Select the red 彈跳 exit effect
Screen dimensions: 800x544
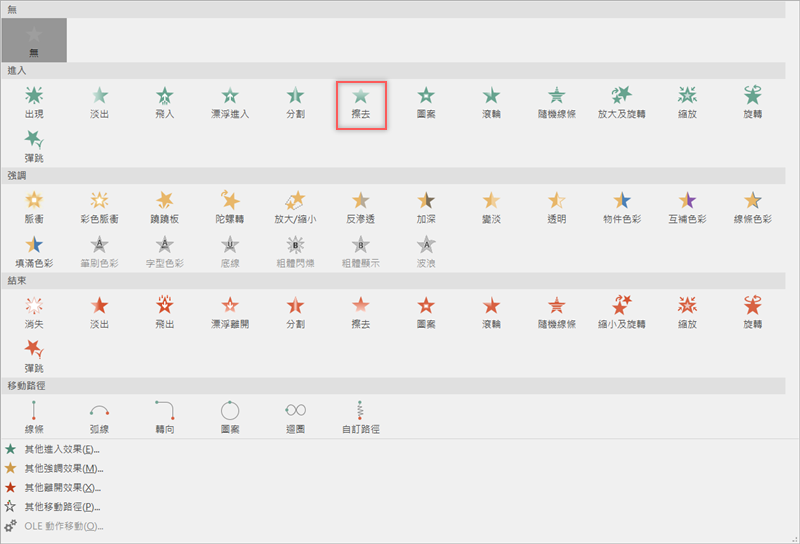[34, 356]
